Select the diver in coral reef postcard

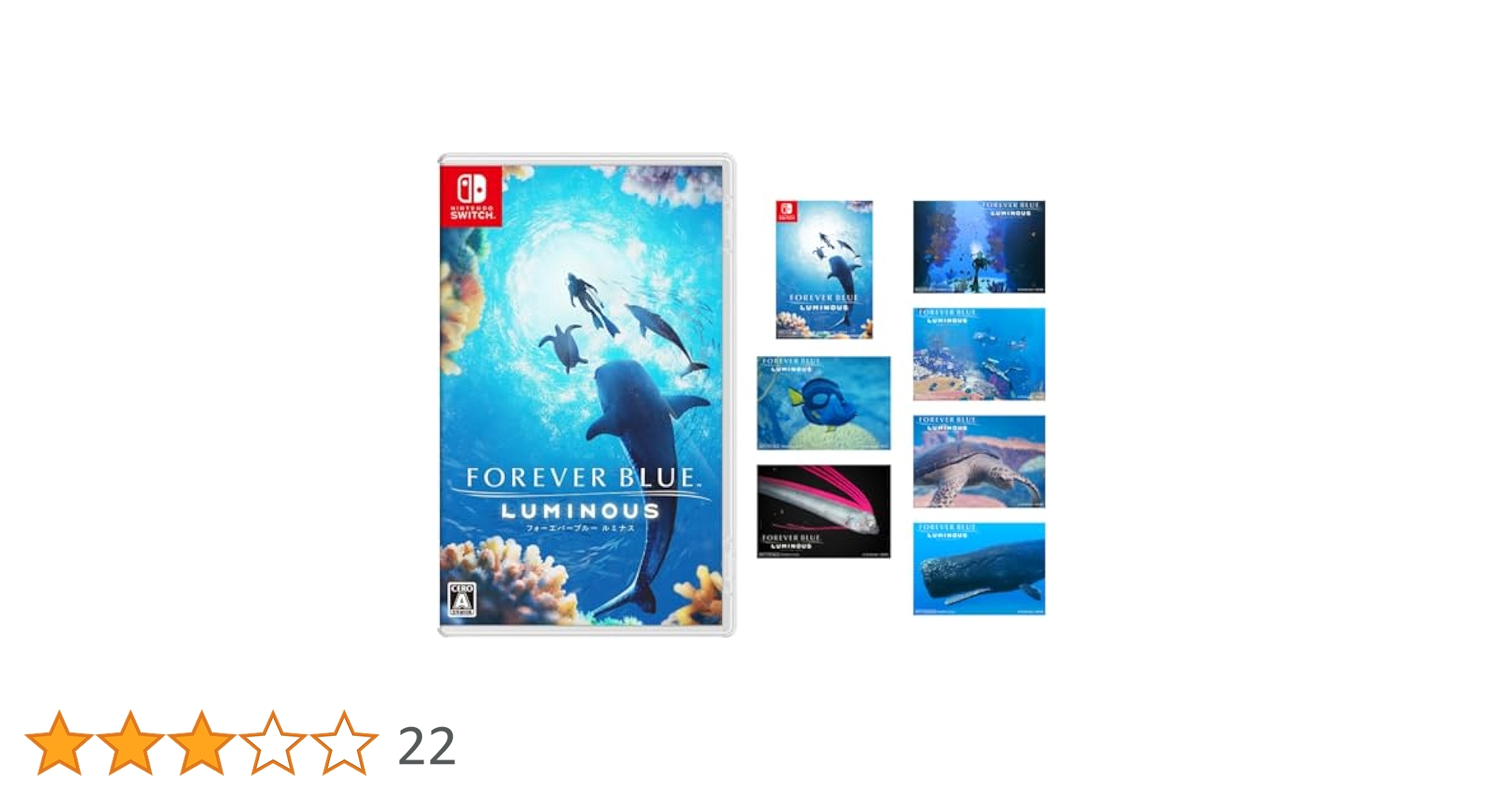979,246
